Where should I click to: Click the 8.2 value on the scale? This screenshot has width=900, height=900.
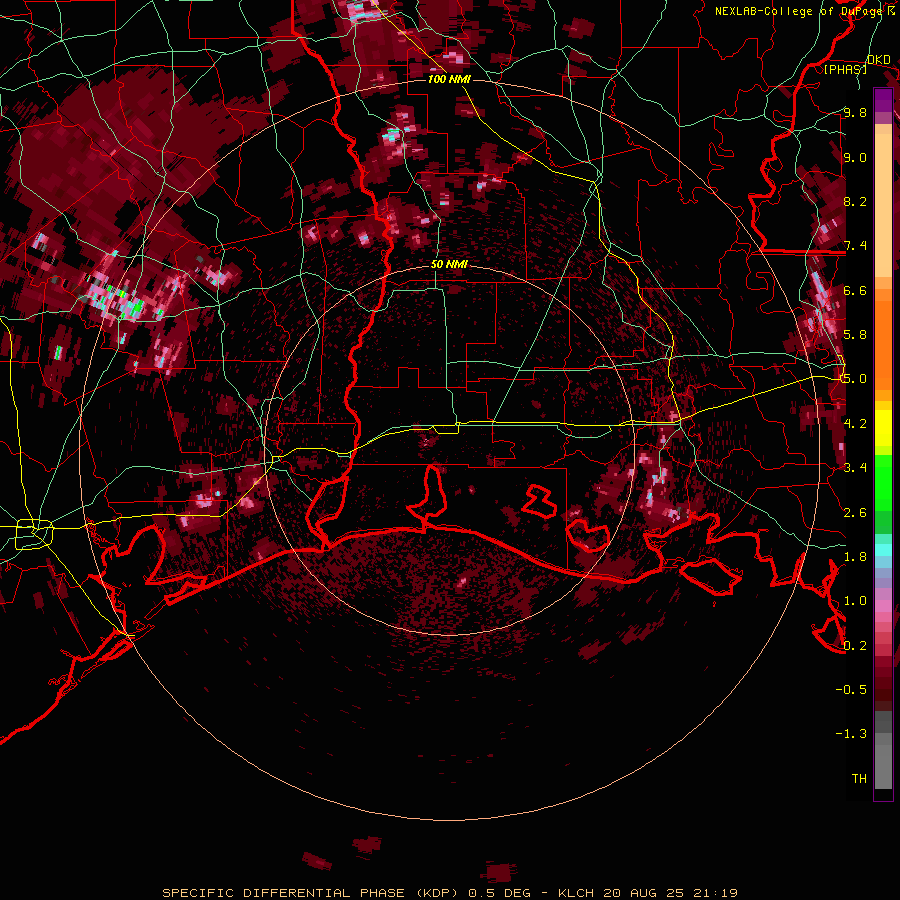tap(855, 201)
